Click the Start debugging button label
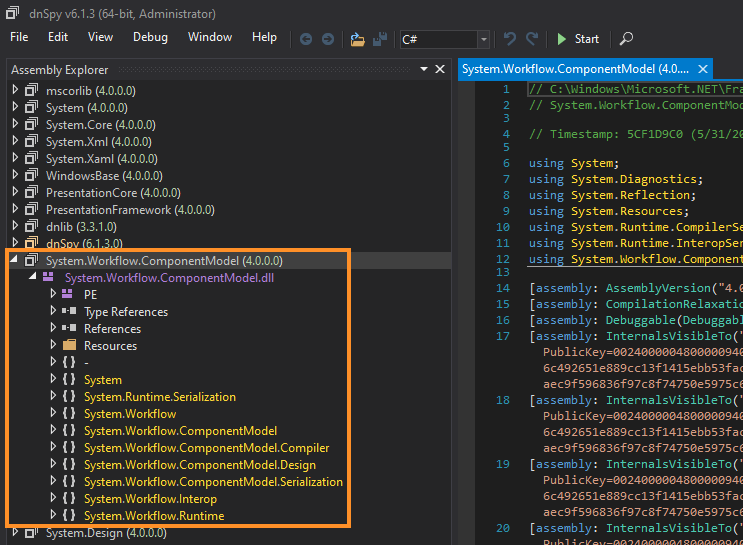 tap(587, 39)
